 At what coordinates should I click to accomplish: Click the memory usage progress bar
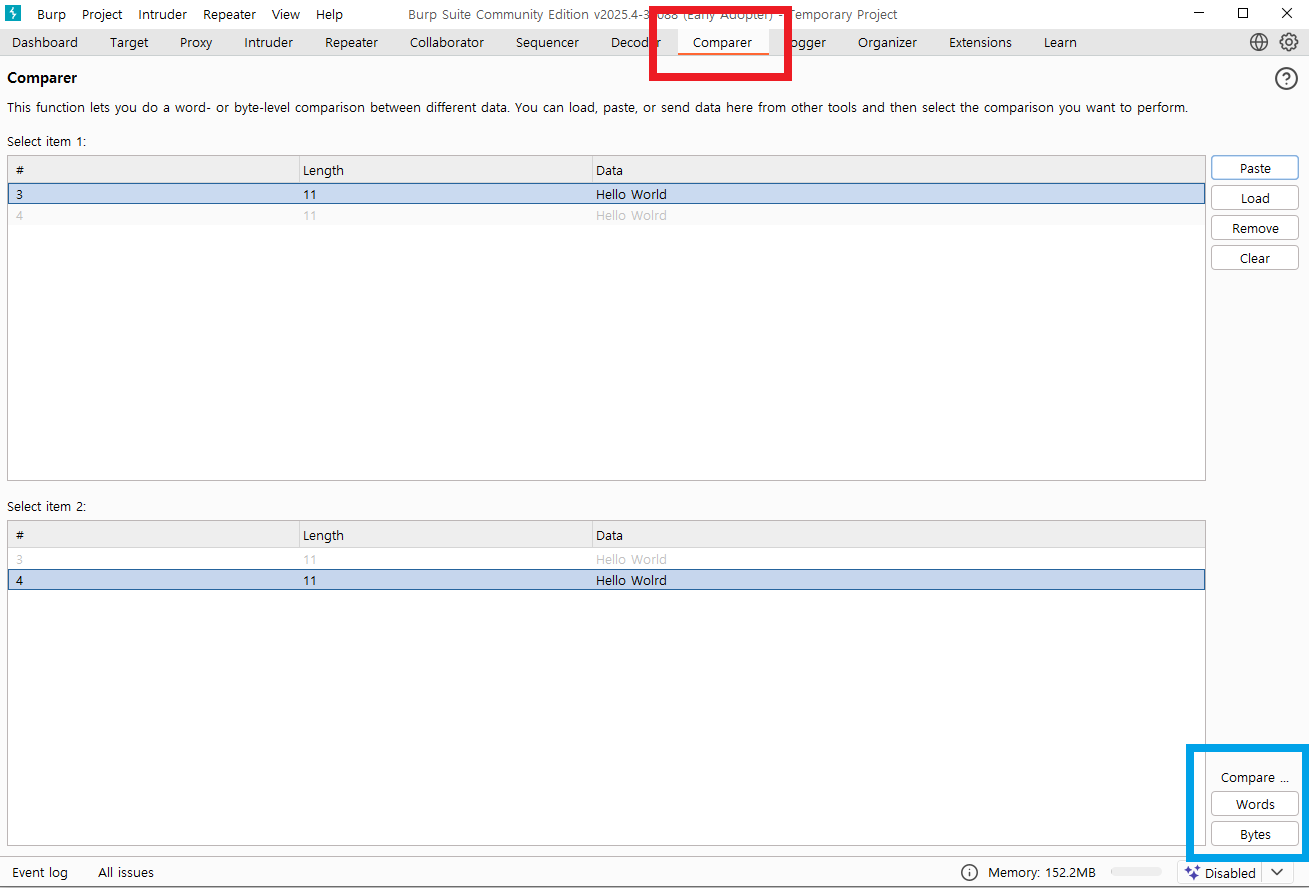(1136, 872)
